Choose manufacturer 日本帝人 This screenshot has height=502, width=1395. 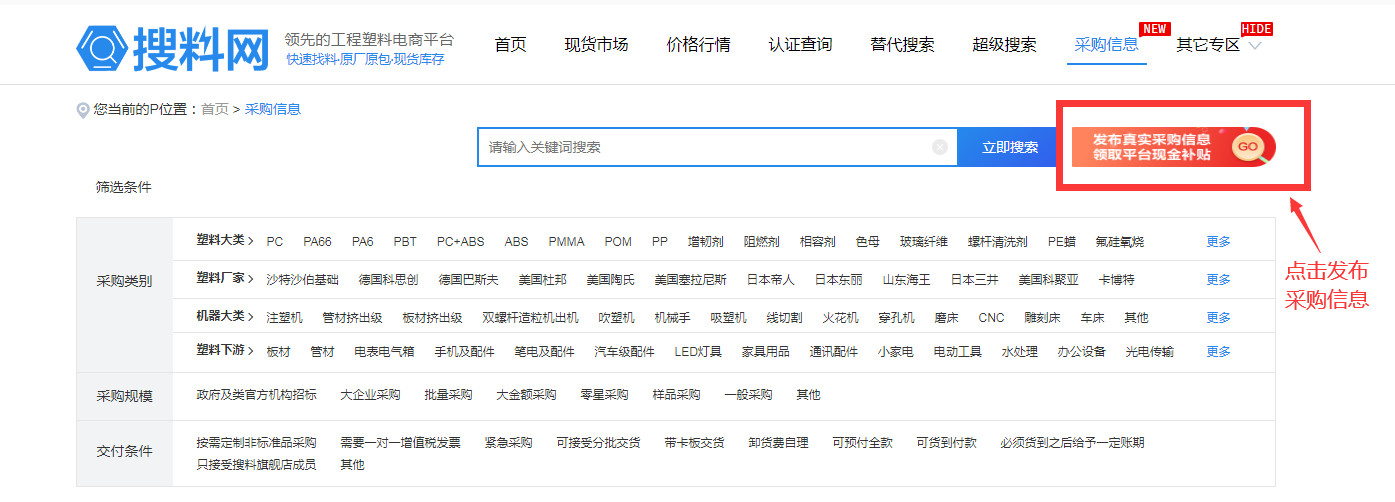pyautogui.click(x=770, y=279)
